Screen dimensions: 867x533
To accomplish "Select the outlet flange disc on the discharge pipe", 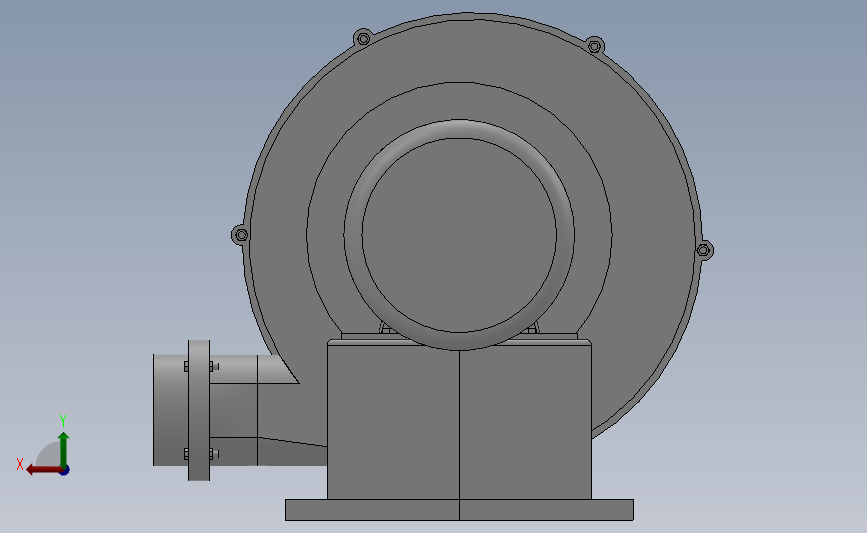I will coord(199,410).
